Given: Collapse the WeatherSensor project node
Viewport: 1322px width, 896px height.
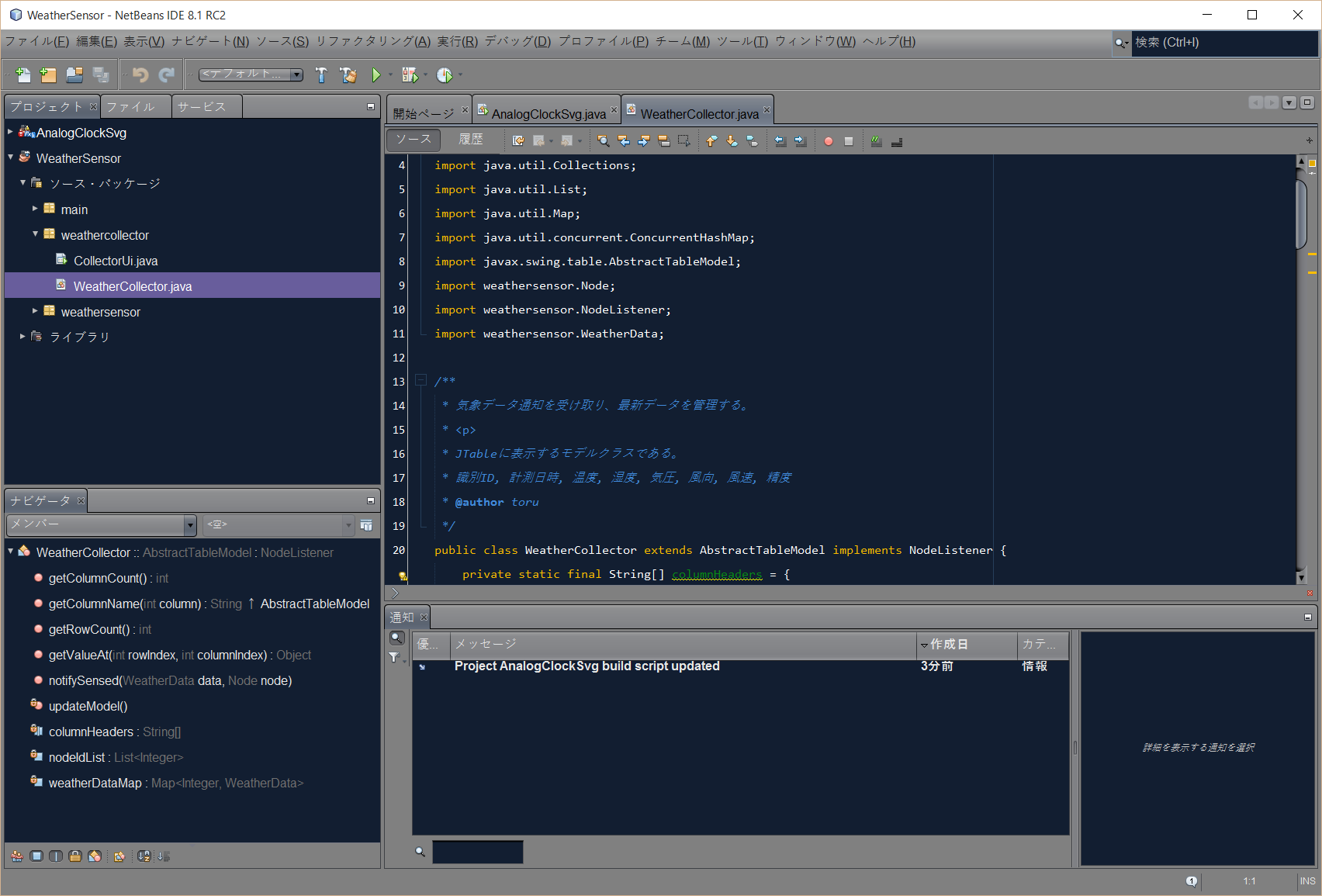Looking at the screenshot, I should pos(11,157).
